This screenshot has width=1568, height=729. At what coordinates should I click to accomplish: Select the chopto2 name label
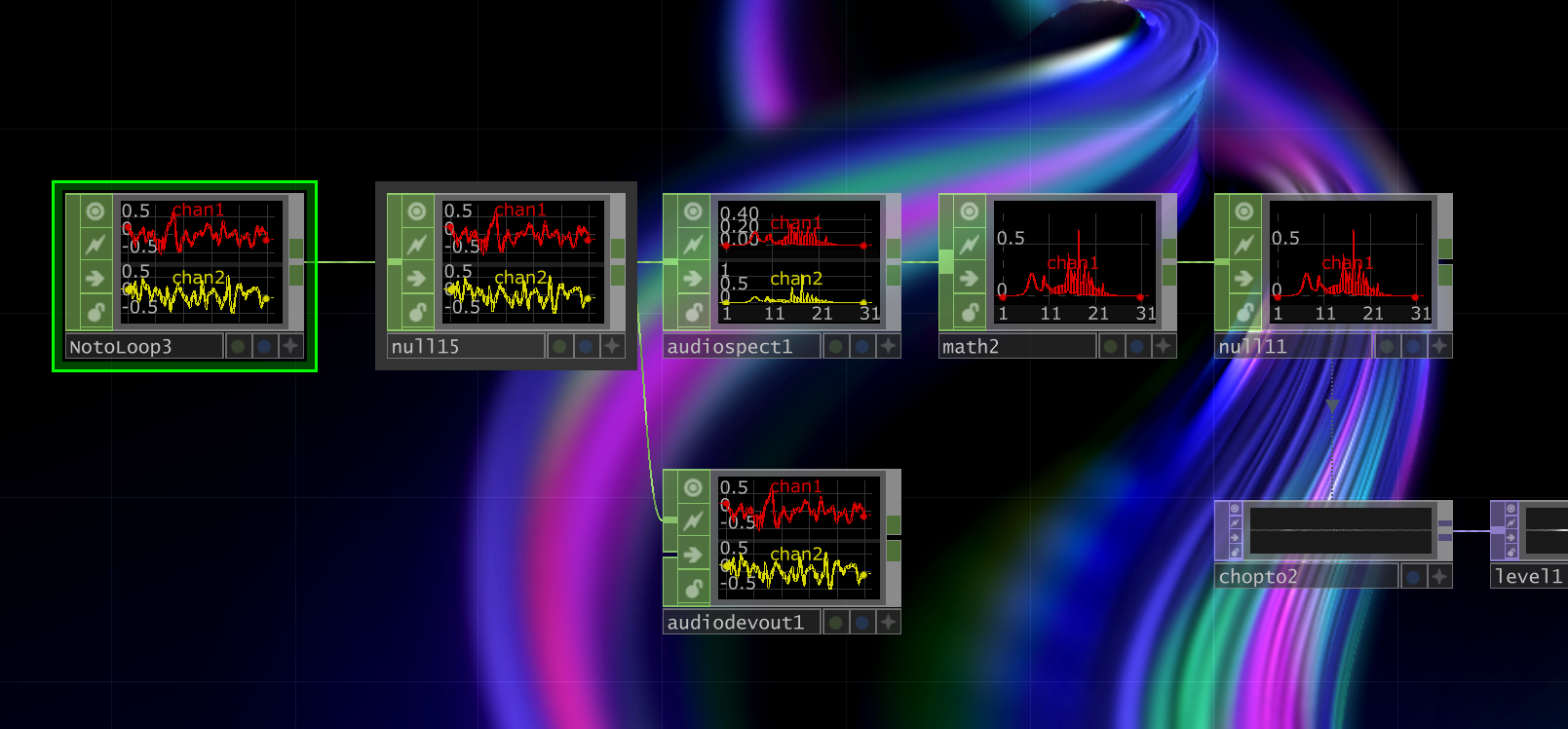1307,576
